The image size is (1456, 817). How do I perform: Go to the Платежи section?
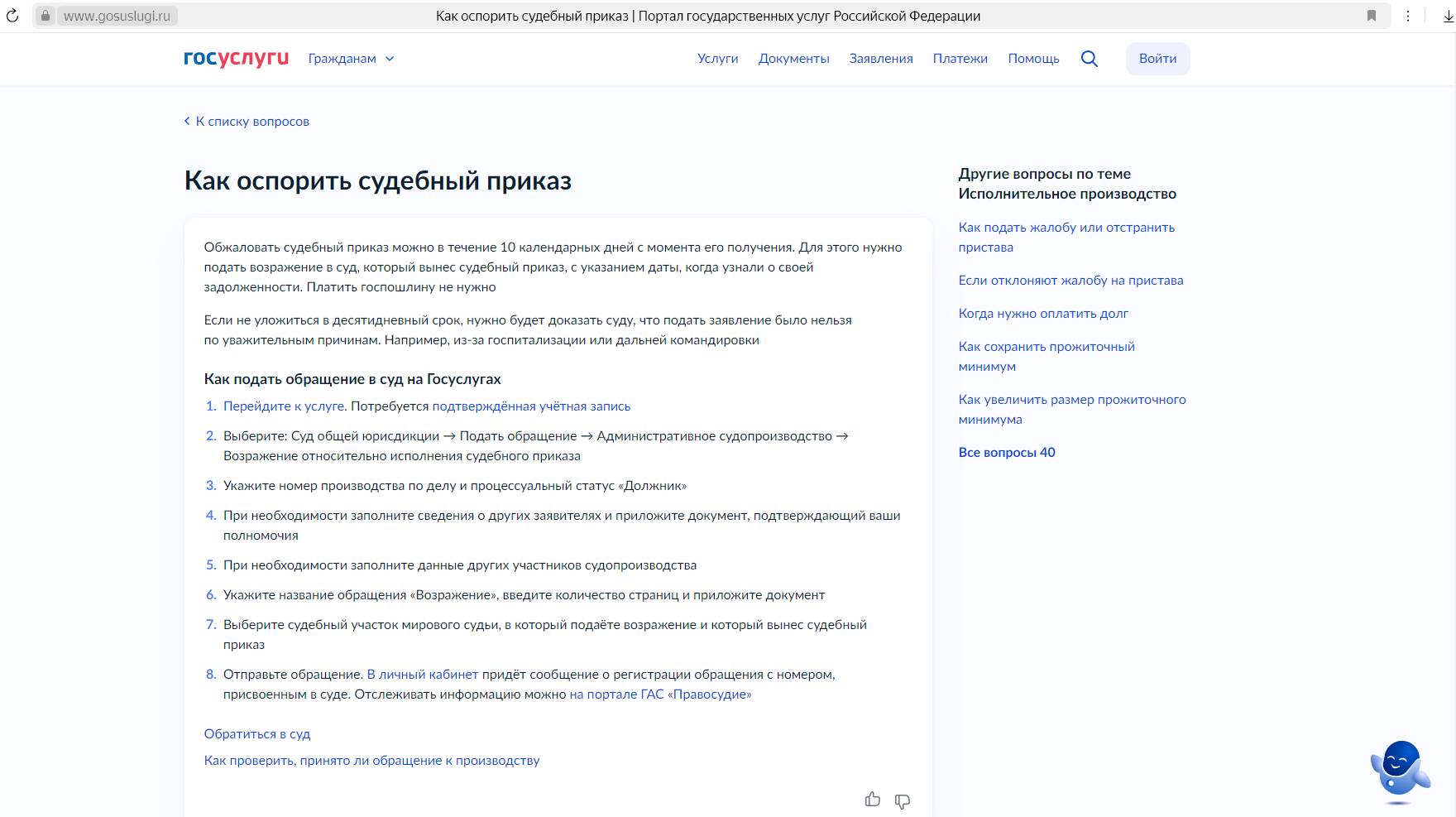[x=960, y=59]
